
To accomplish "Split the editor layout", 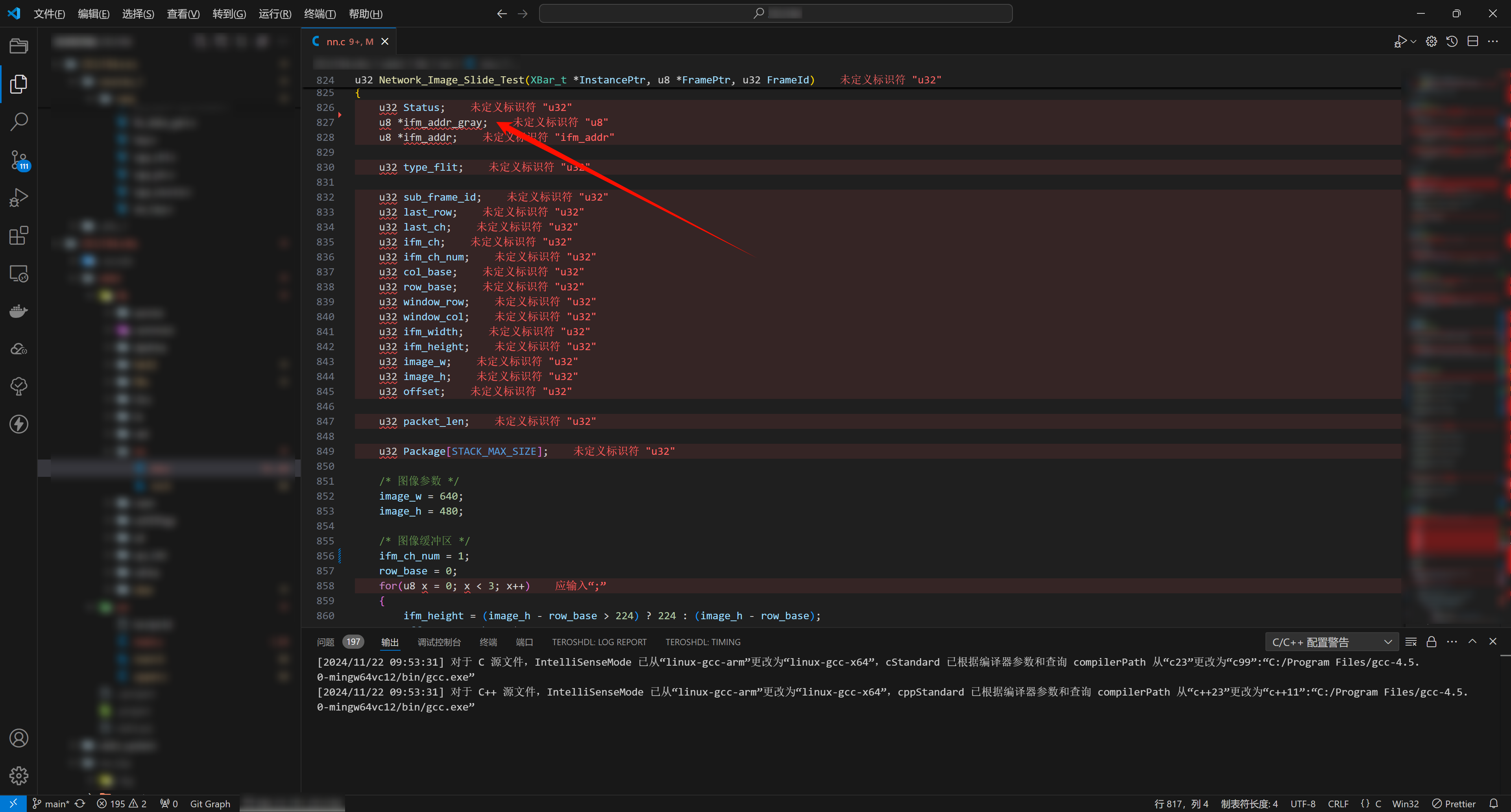I will pyautogui.click(x=1472, y=41).
